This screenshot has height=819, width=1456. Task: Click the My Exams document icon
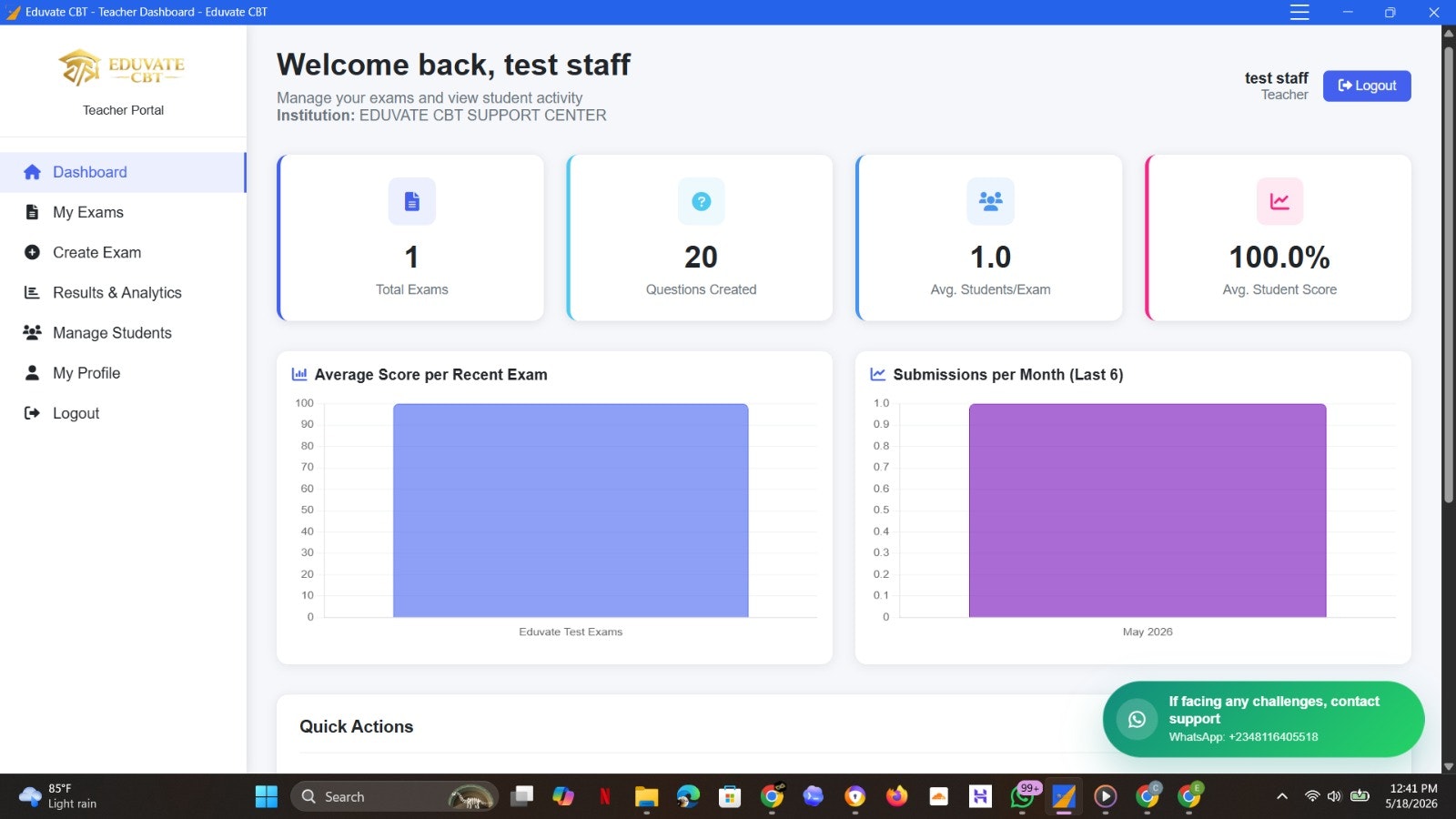tap(32, 212)
